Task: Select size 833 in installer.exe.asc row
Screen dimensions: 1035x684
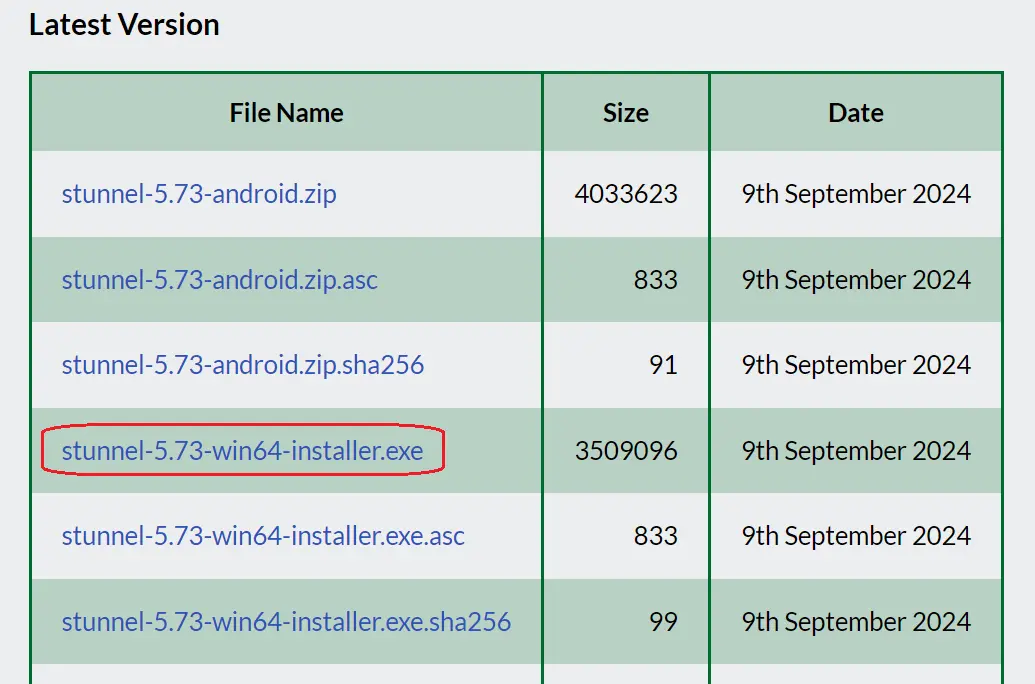Action: [655, 536]
